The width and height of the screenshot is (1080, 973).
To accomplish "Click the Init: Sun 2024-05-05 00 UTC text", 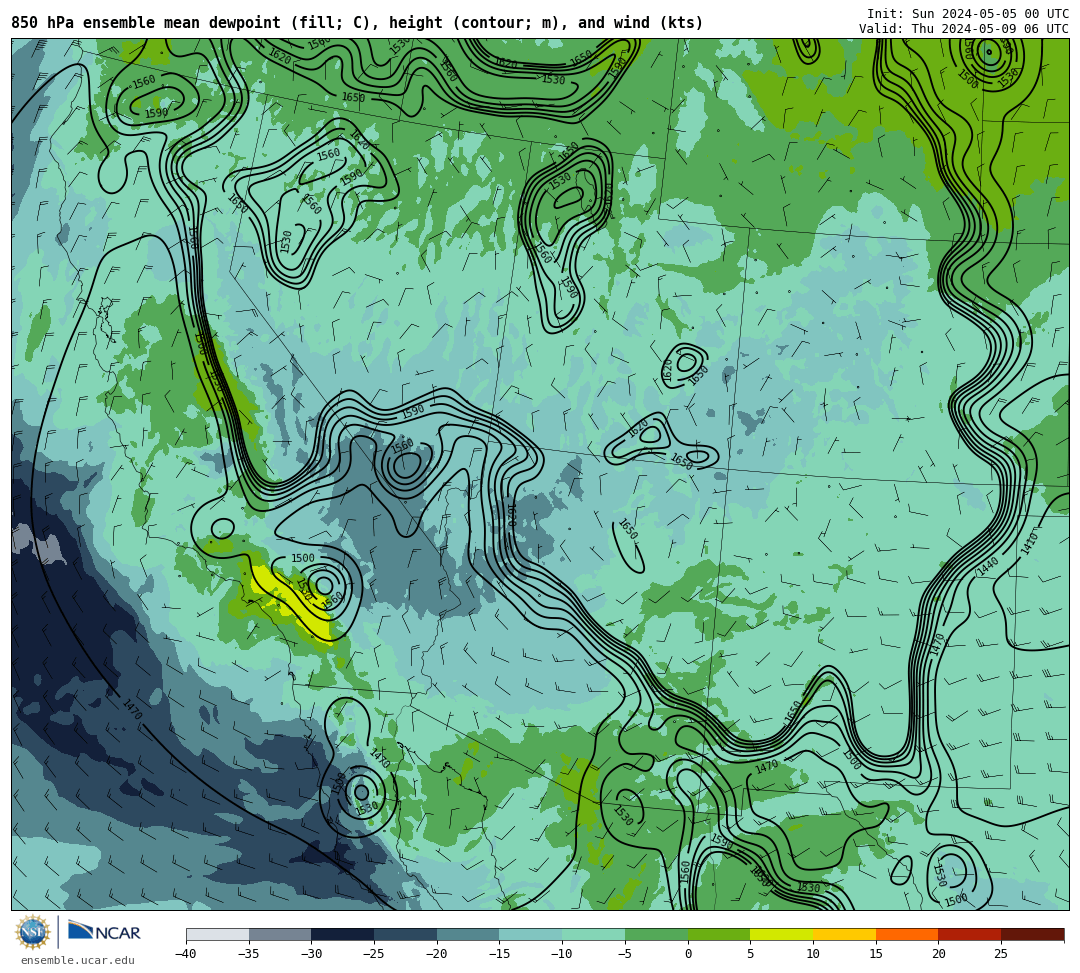I will click(968, 14).
